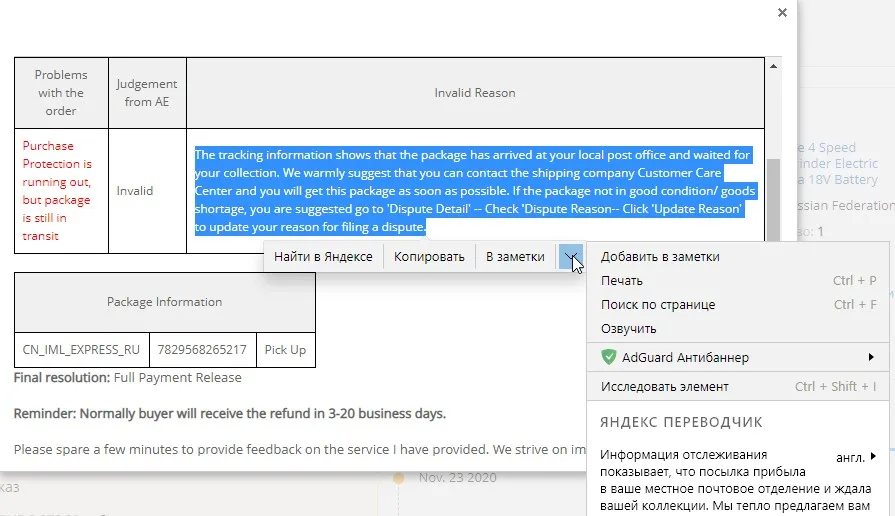Click the highlighted invalid reason paragraph
This screenshot has height=516, width=895.
[x=475, y=191]
